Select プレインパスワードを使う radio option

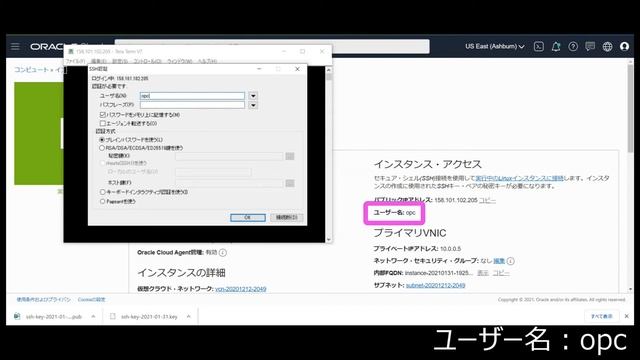102,140
